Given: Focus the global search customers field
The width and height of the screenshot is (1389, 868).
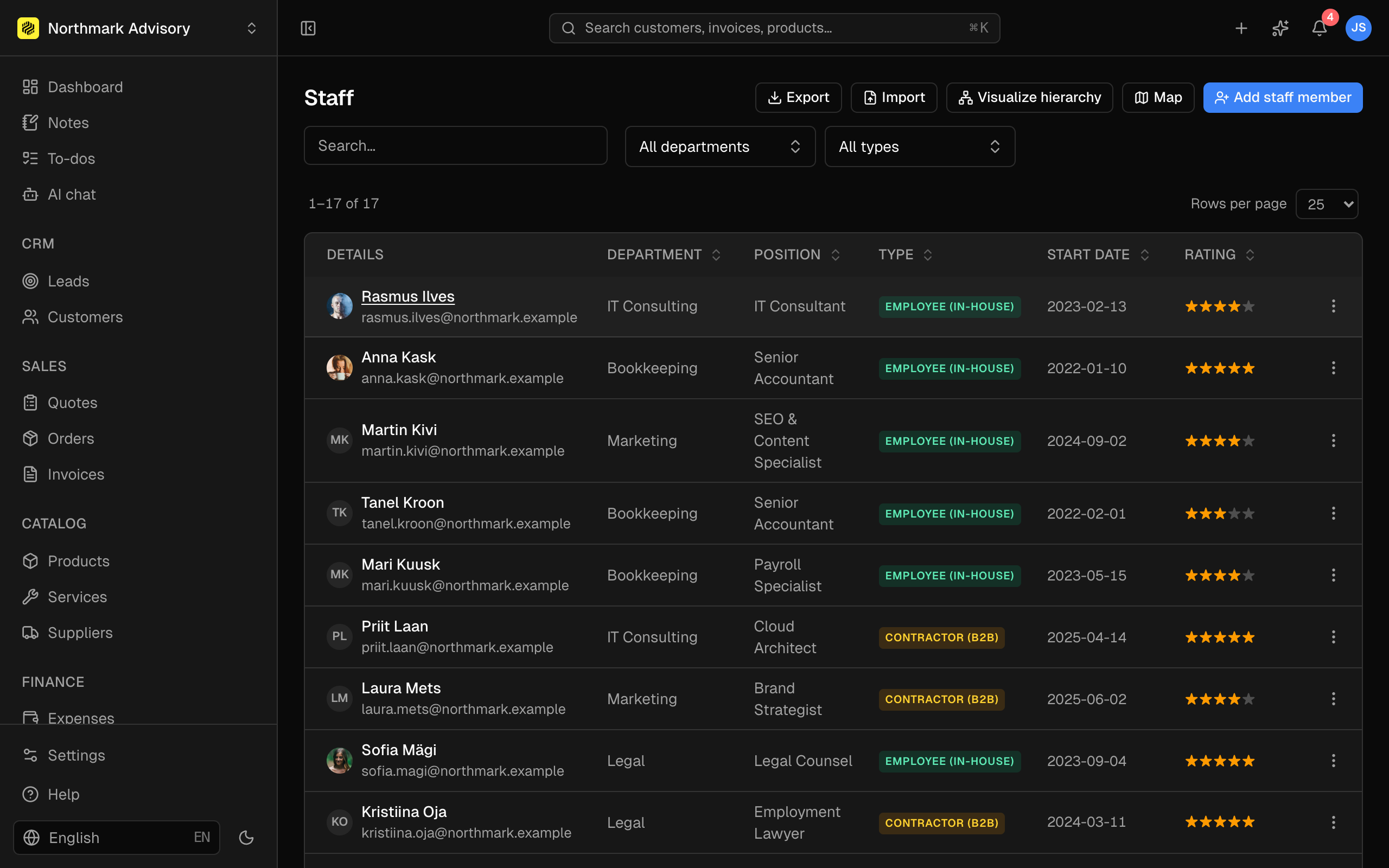Looking at the screenshot, I should point(774,28).
